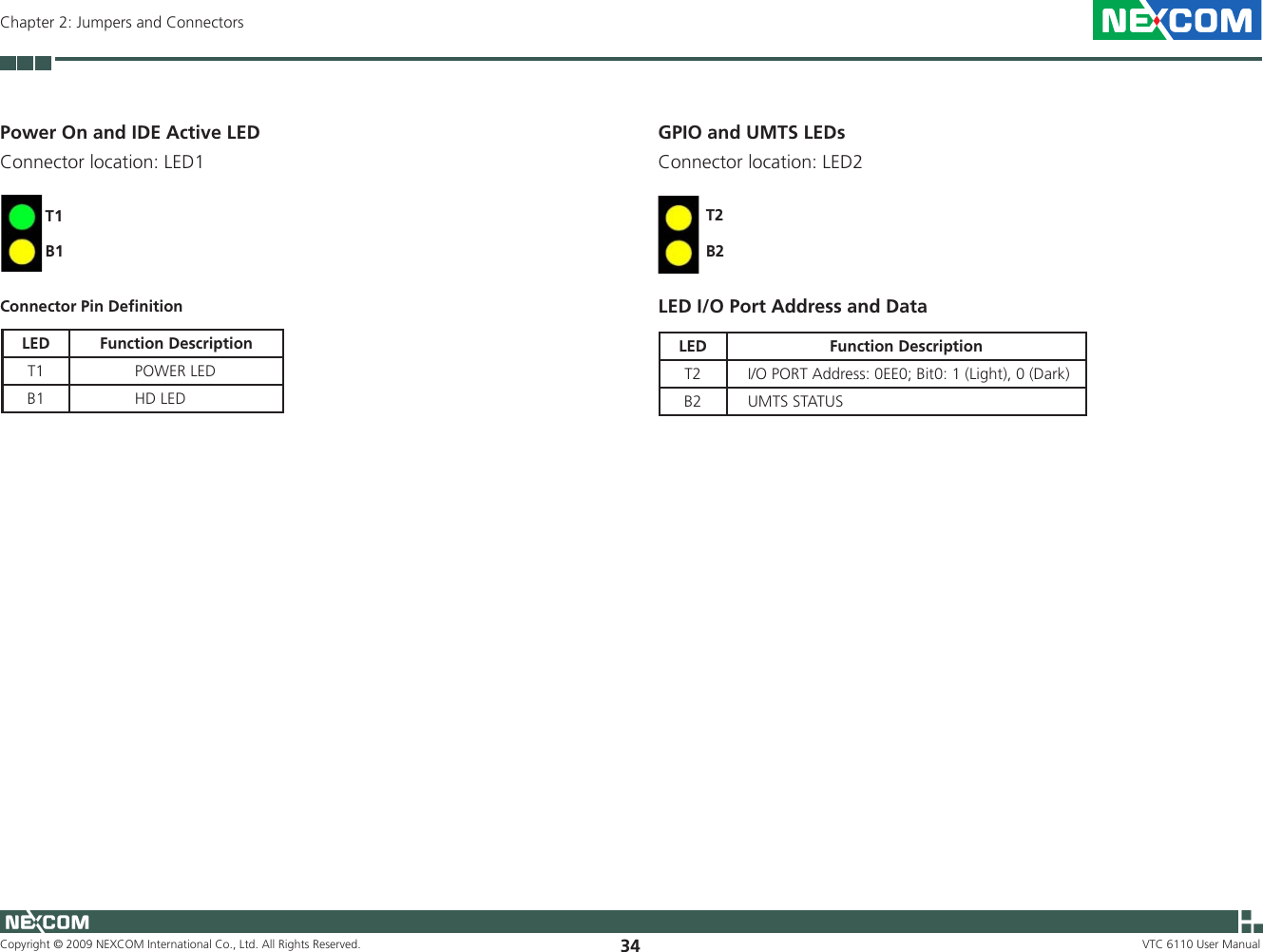The image size is (1263, 952).
Task: Click the 'LED' column header in LED2 table
Action: tap(693, 346)
